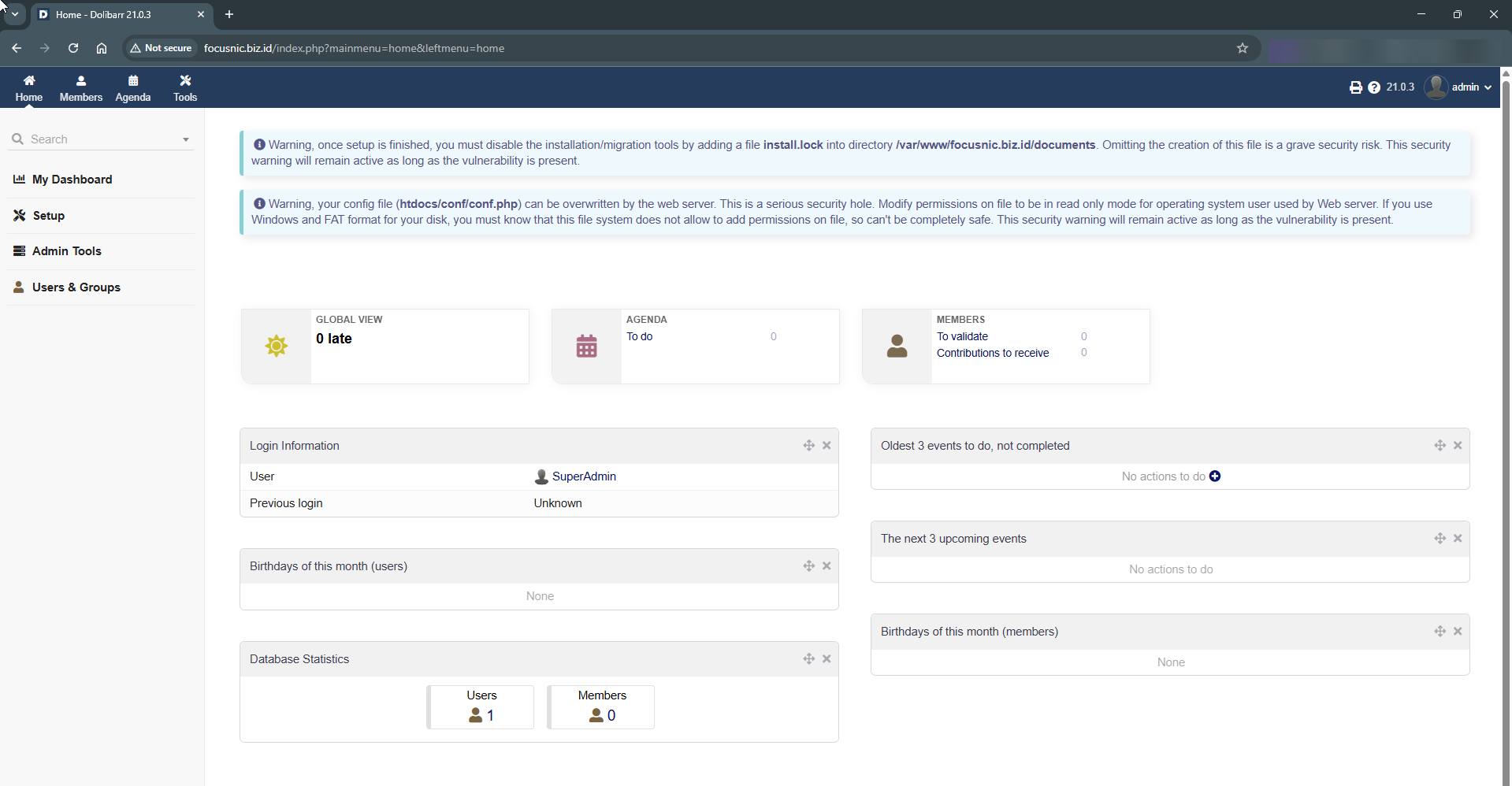Click the page vertical scrollbar
1512x786 pixels.
pos(1506,394)
